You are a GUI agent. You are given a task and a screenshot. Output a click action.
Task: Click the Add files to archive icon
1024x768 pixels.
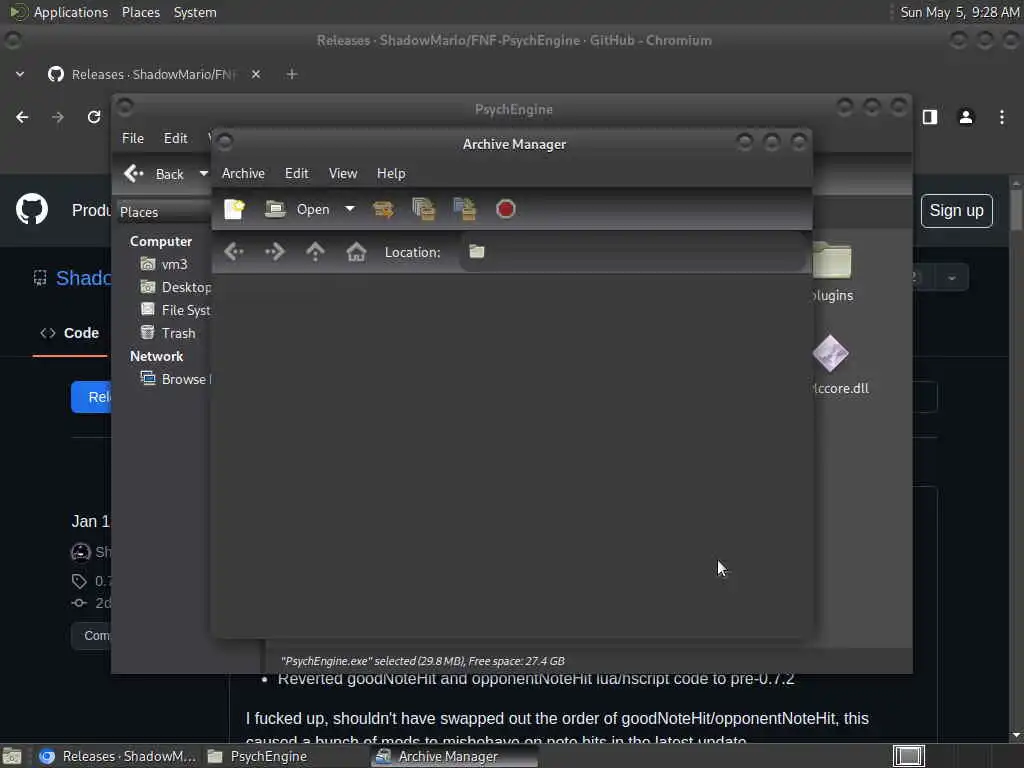coord(424,209)
